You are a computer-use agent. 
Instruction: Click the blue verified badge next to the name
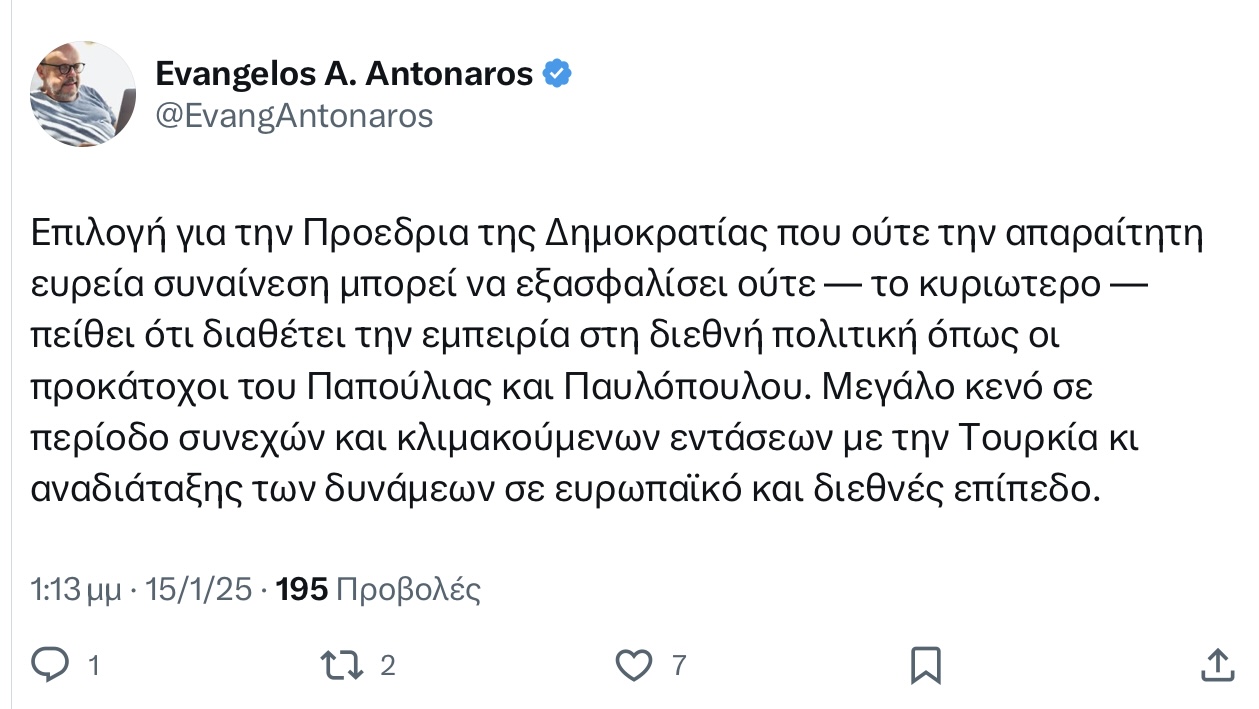point(558,72)
